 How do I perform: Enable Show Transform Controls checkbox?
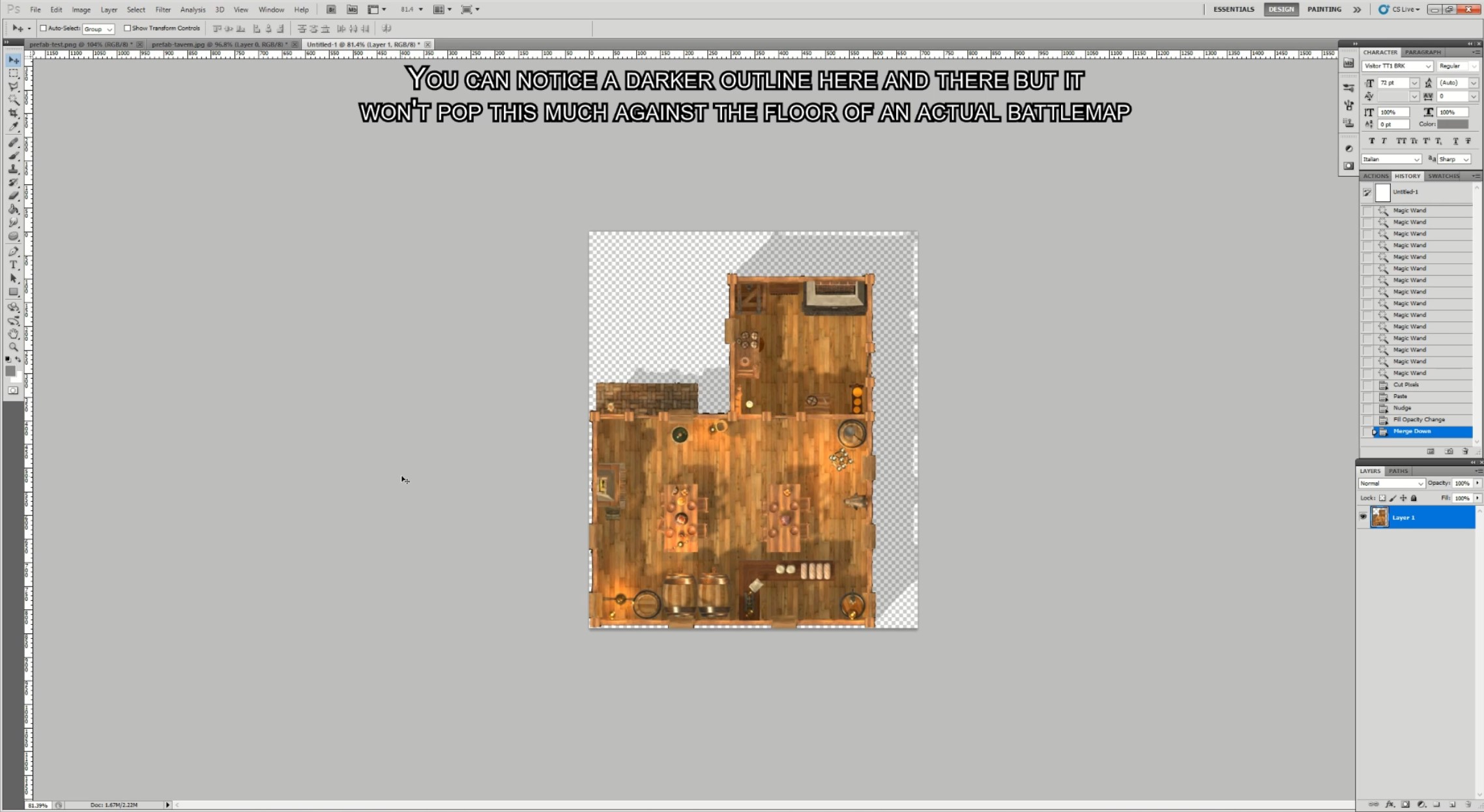(127, 28)
